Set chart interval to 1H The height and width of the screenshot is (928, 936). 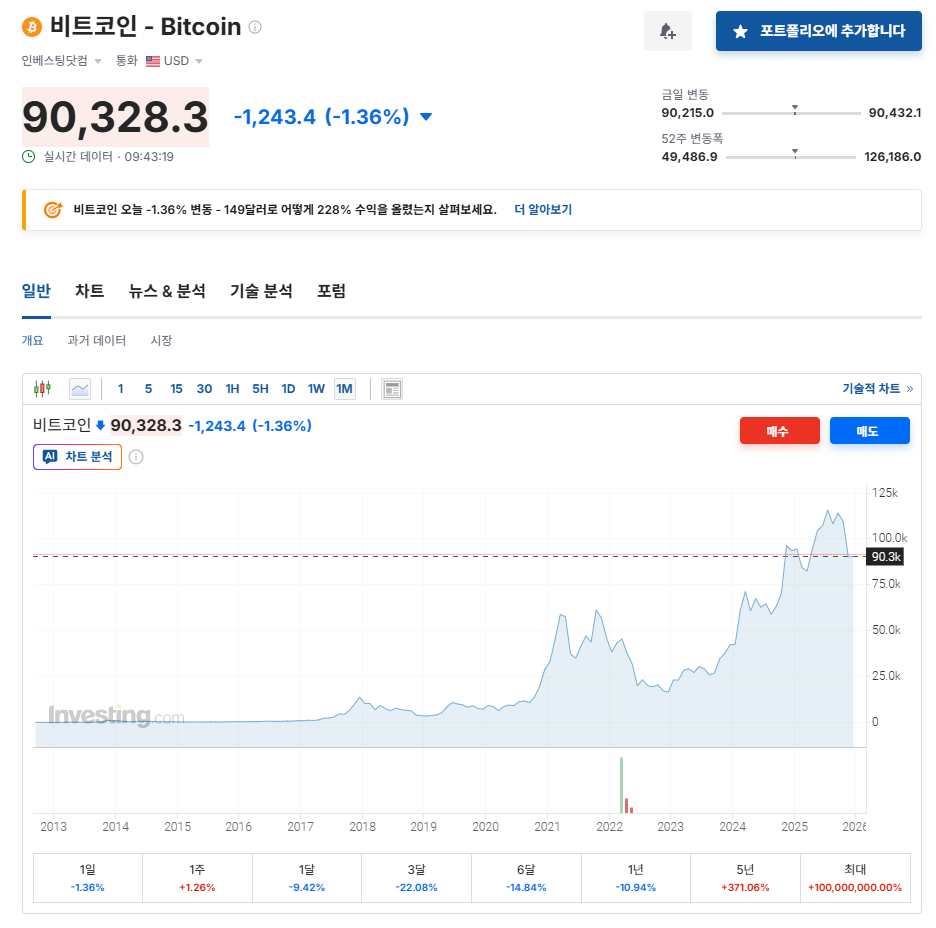tap(232, 389)
